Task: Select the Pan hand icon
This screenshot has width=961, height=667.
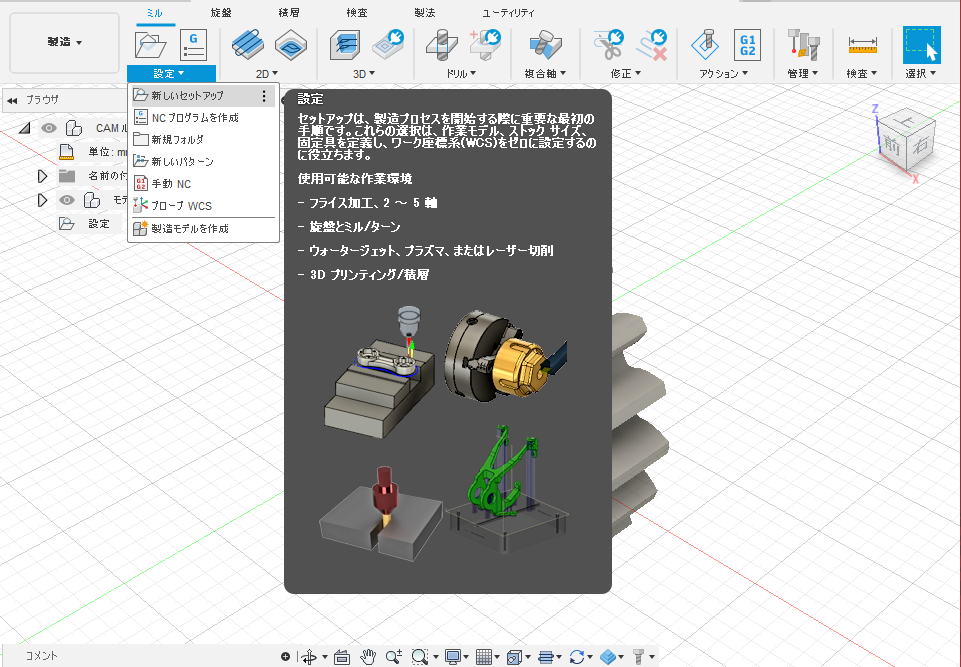Action: 368,657
